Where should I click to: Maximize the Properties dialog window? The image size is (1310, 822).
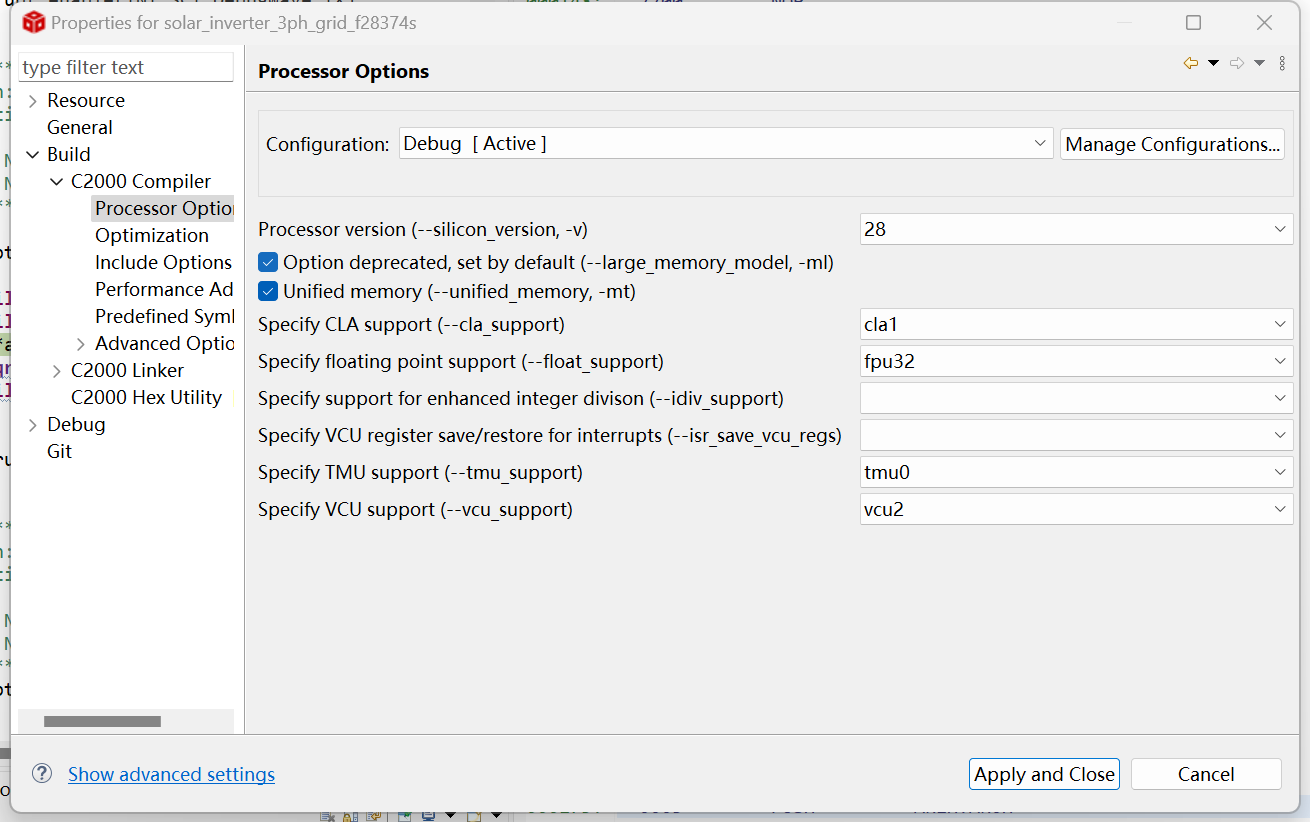[x=1193, y=23]
